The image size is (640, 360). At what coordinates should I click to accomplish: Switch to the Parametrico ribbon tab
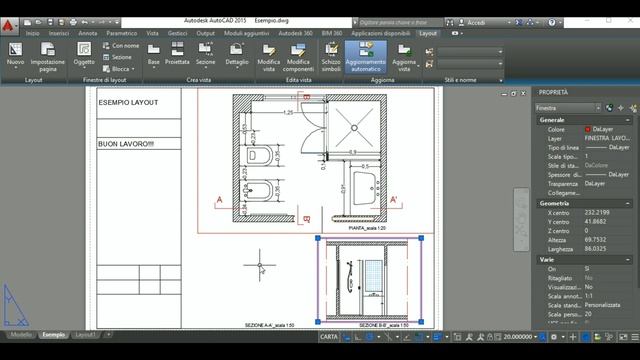click(x=122, y=33)
